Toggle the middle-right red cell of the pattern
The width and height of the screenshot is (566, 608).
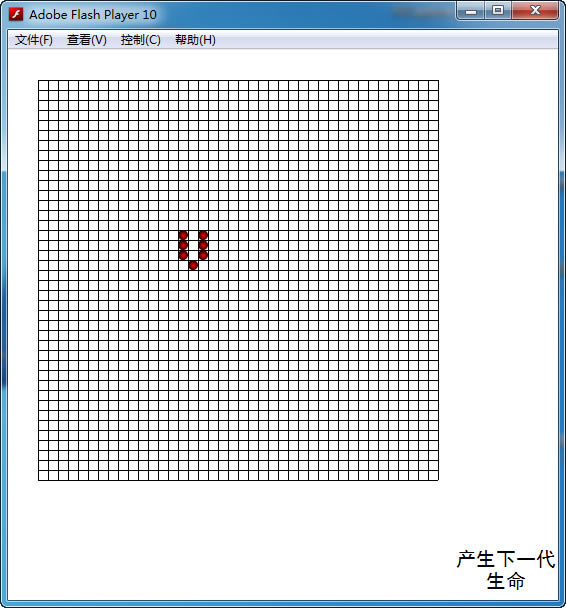203,245
